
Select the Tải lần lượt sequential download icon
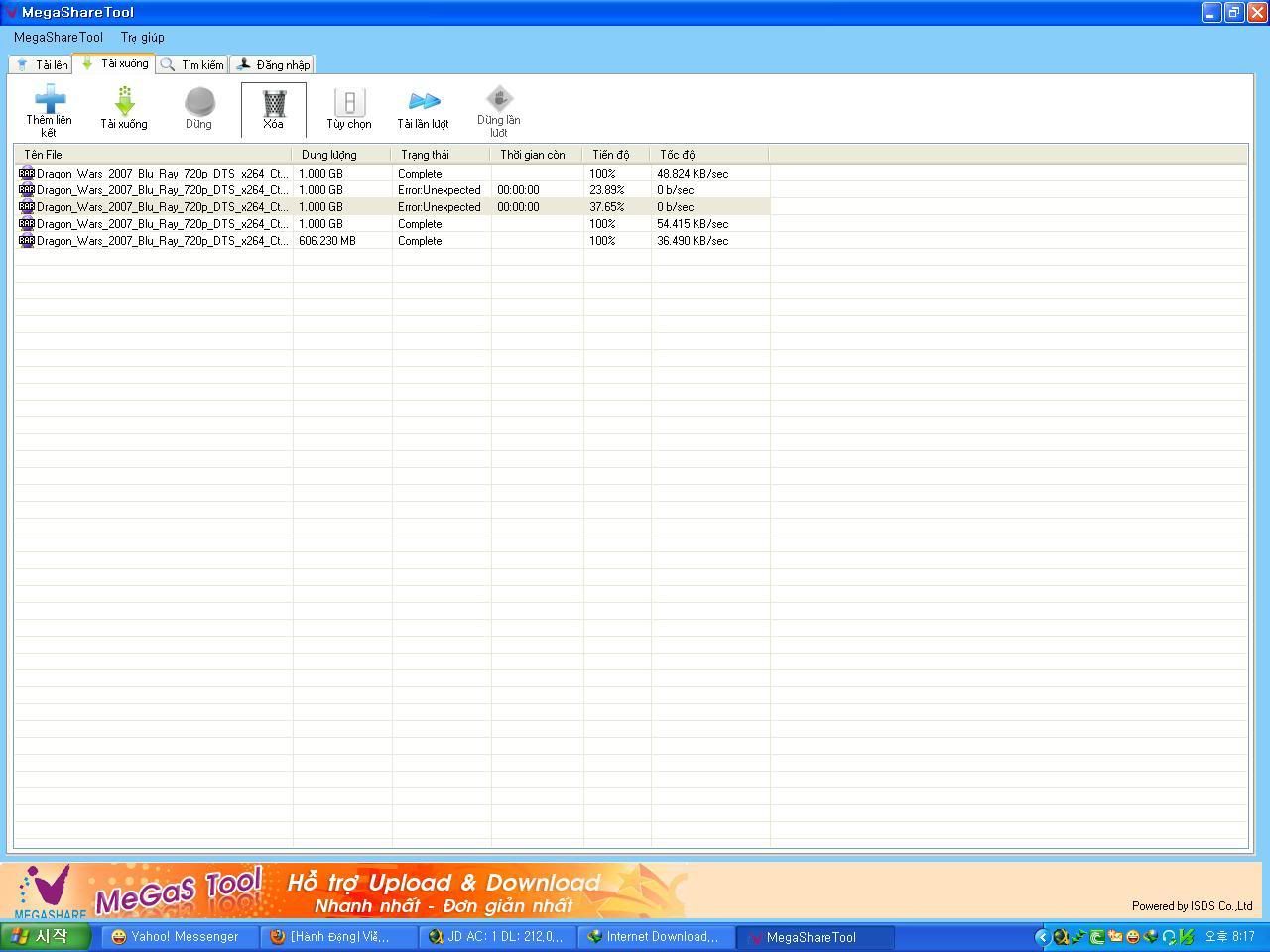[x=424, y=101]
